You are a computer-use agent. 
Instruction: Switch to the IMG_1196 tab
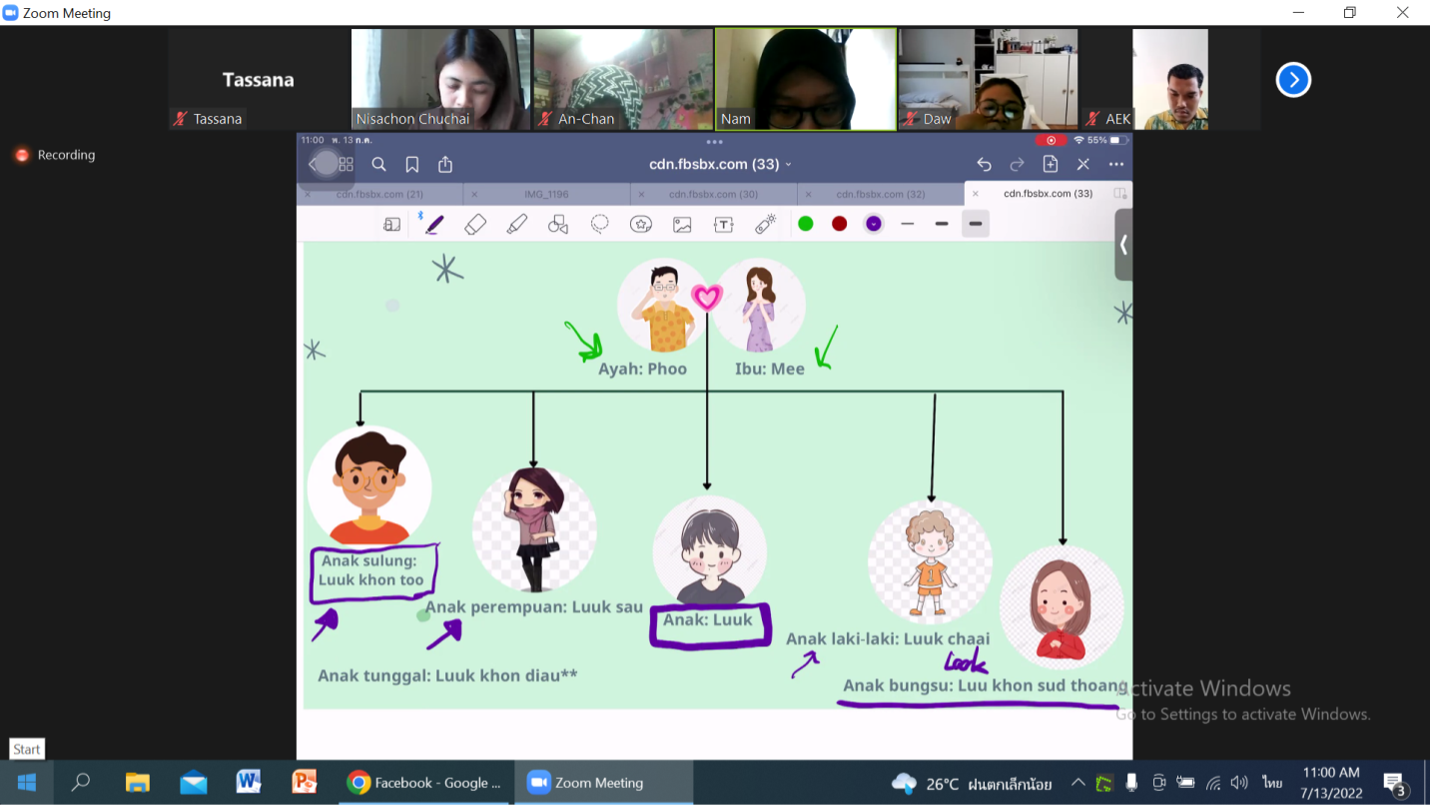[546, 194]
